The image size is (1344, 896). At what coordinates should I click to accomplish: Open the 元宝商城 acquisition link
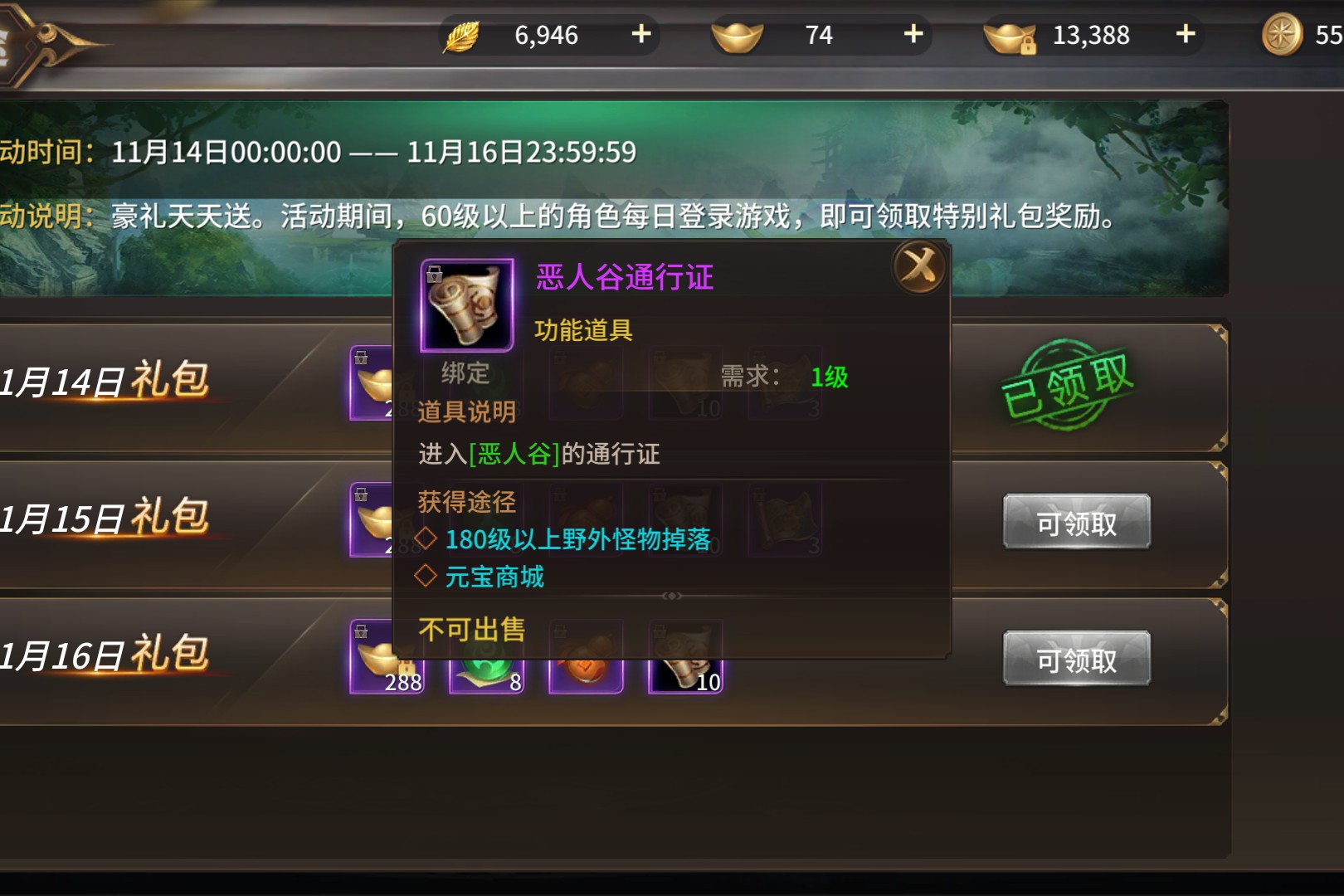pos(494,577)
